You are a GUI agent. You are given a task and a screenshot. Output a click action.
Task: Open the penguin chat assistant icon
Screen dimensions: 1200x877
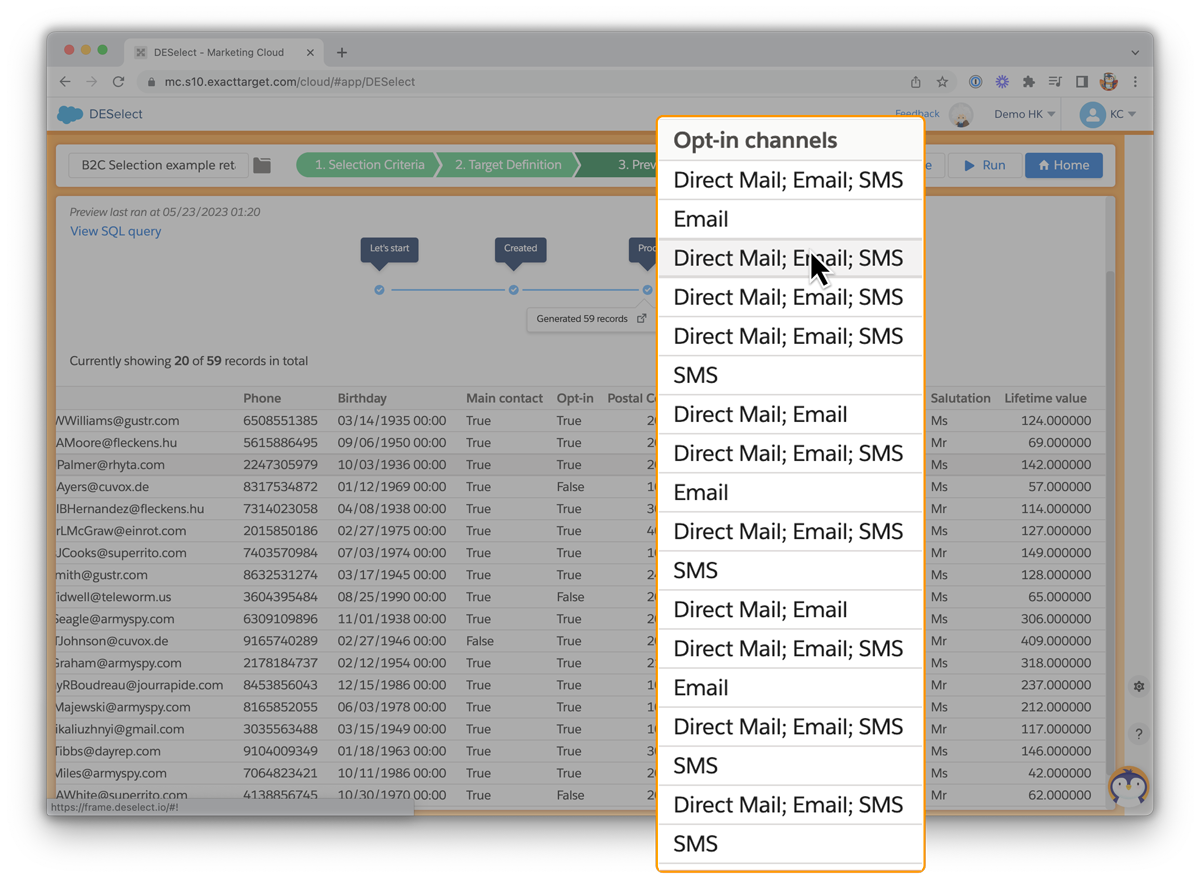tap(1129, 786)
